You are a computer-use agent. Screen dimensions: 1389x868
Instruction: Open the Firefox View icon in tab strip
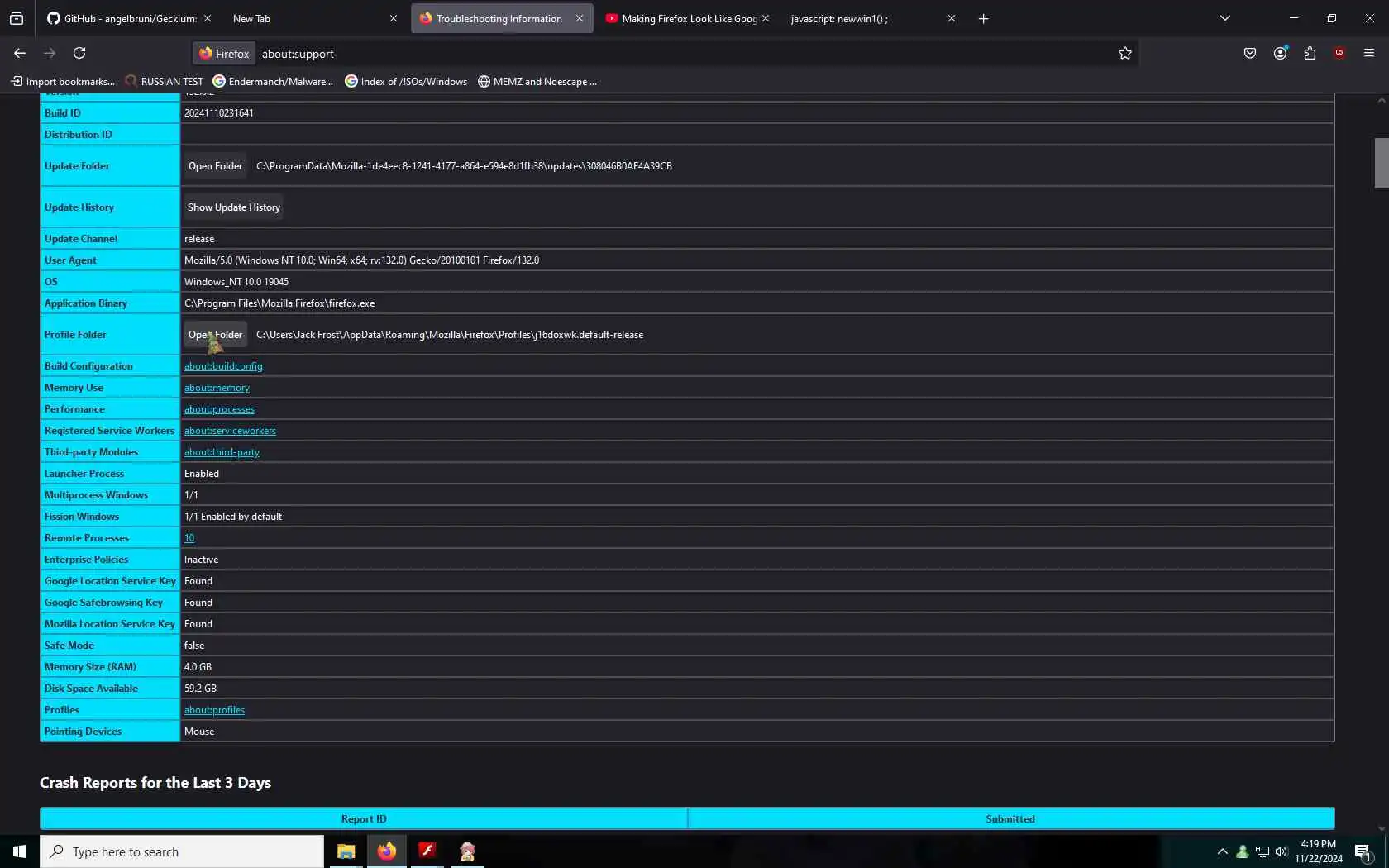pos(17,18)
